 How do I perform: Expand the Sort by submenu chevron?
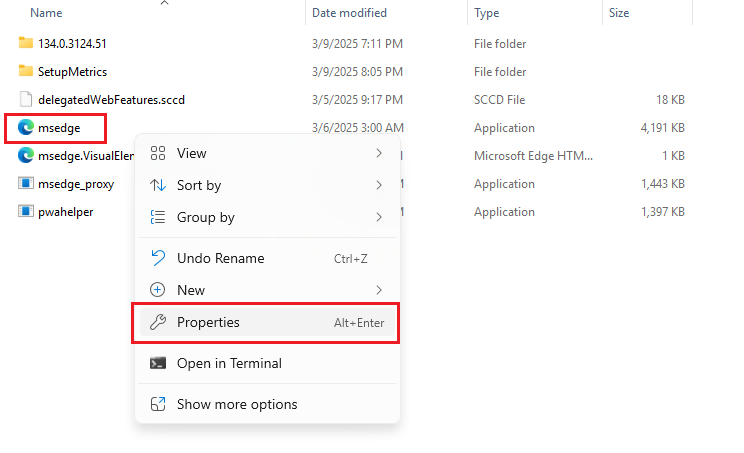[x=379, y=185]
